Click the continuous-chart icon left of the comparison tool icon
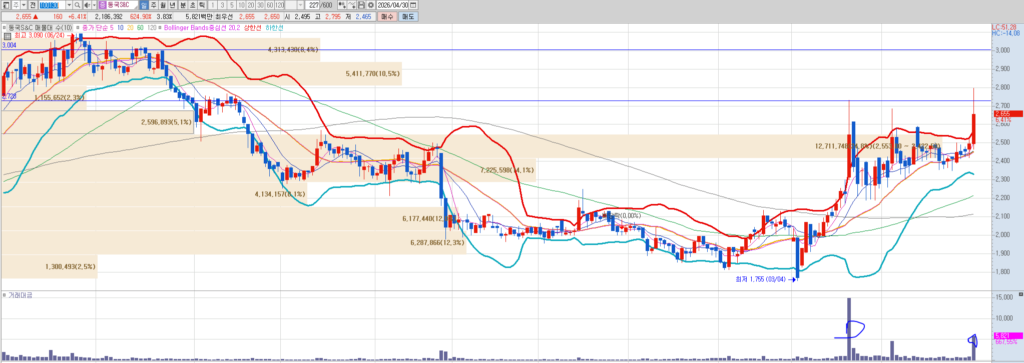Viewport: 1024px width, 363px height. click(342, 5)
